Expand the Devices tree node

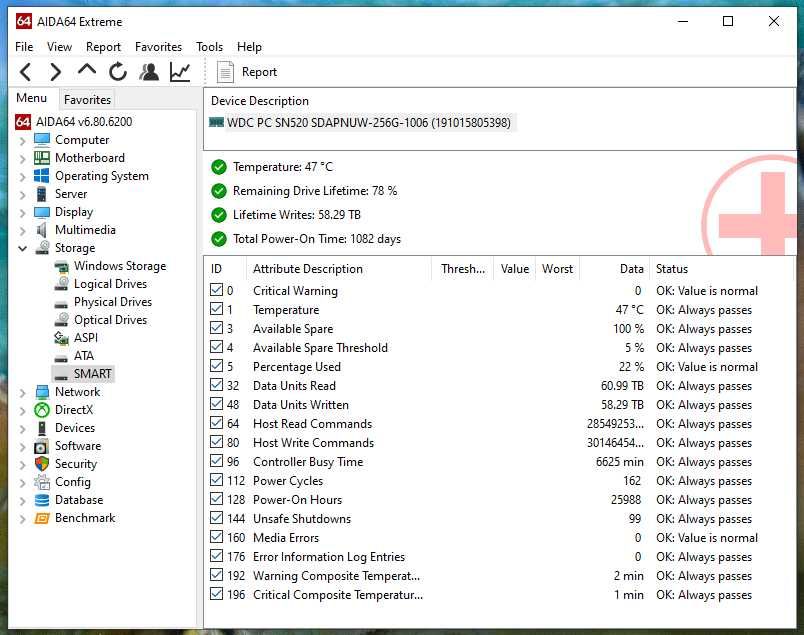pos(22,429)
